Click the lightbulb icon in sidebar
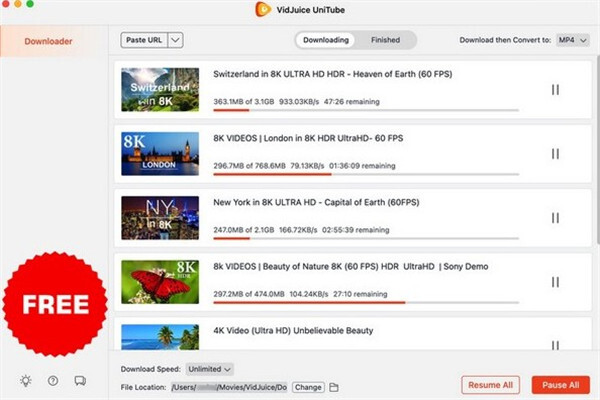600x400 pixels. point(26,380)
